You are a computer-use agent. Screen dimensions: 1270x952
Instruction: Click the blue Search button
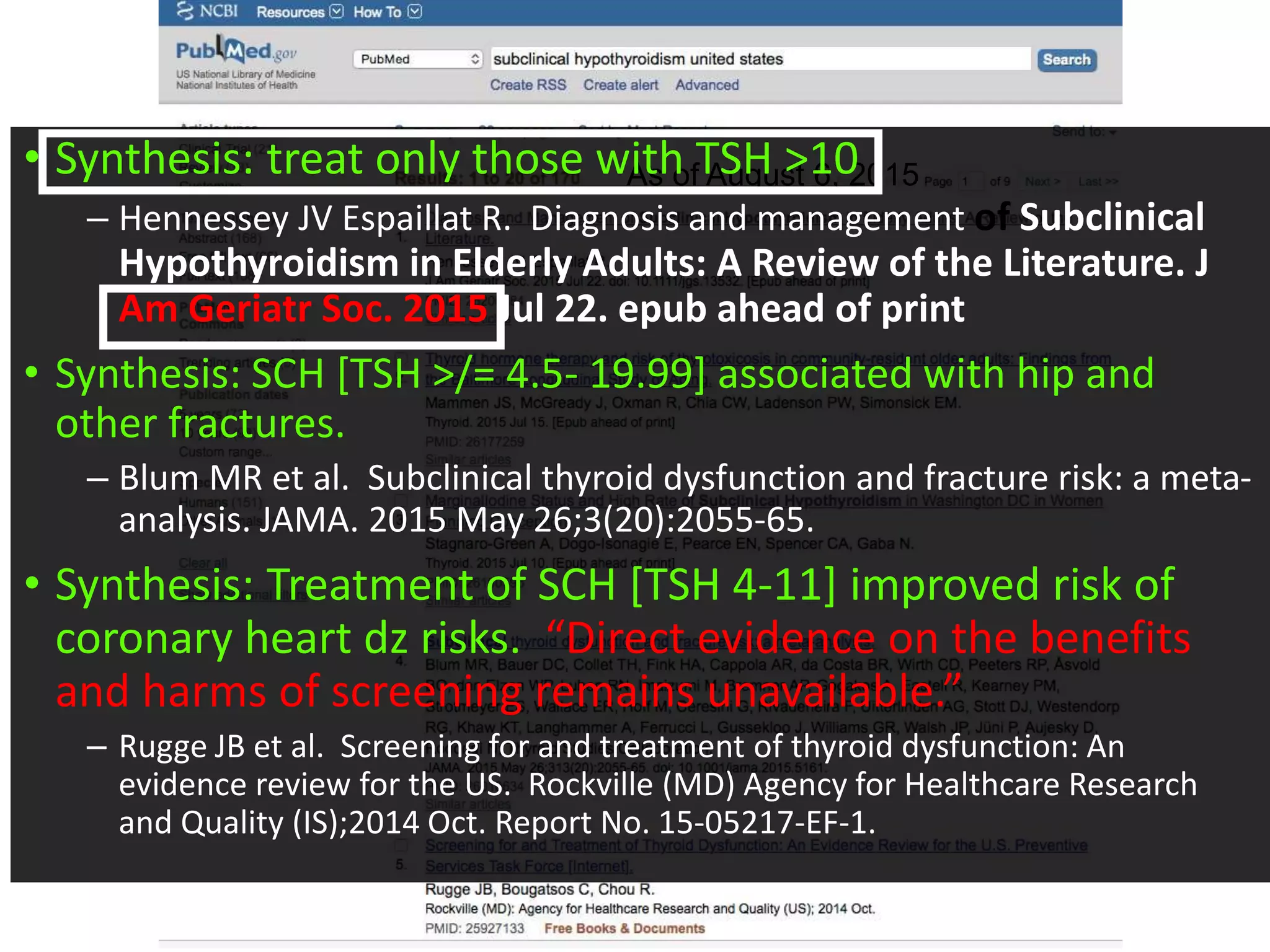click(1067, 59)
